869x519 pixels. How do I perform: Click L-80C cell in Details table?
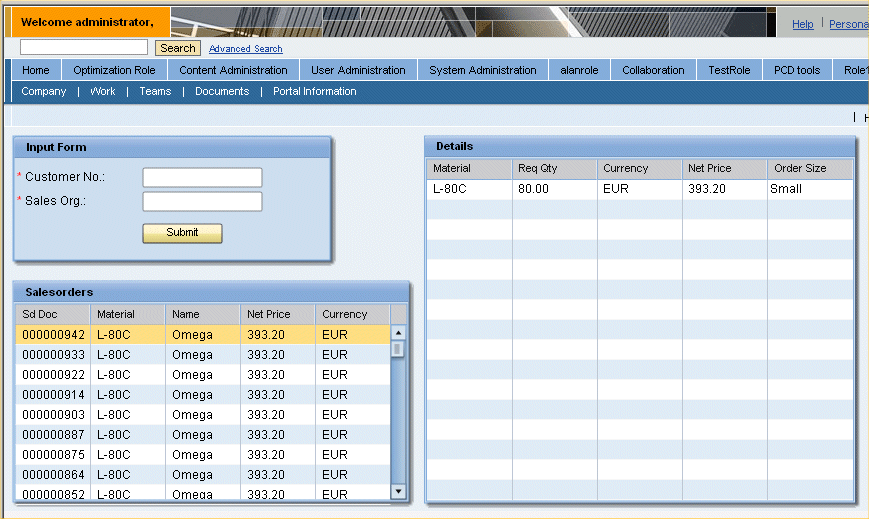(469, 189)
